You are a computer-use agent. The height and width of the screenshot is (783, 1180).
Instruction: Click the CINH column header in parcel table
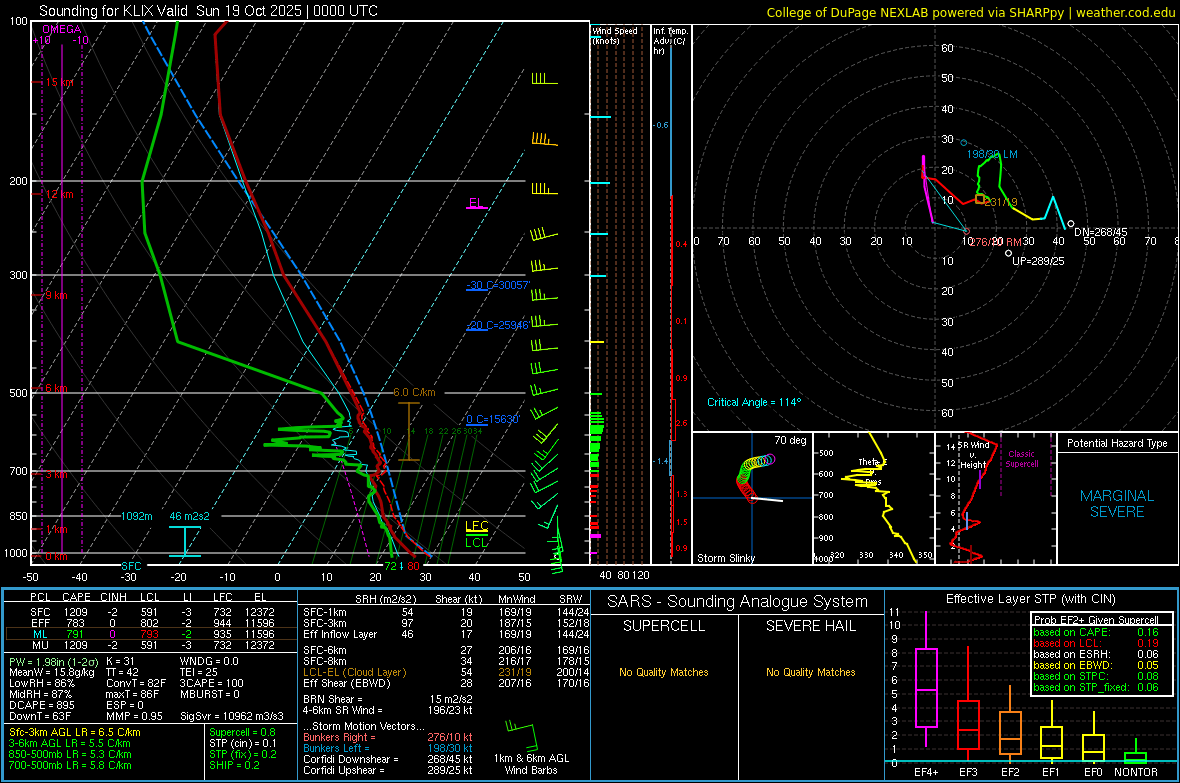114,597
